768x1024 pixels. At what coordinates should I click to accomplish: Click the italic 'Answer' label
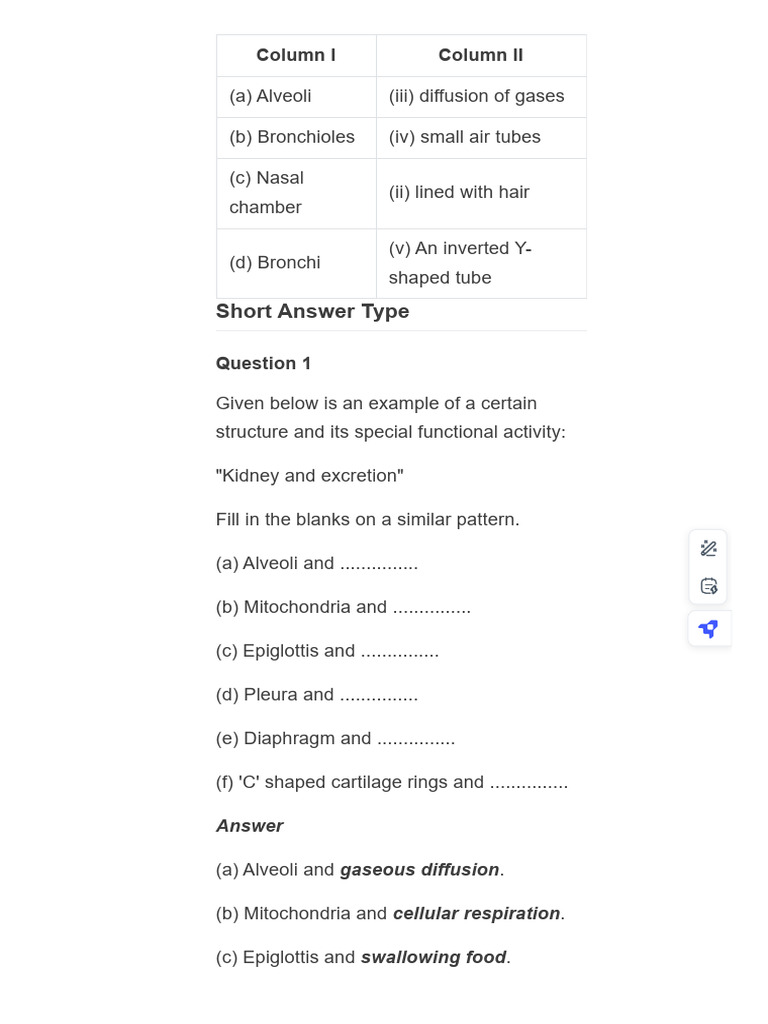click(x=250, y=826)
